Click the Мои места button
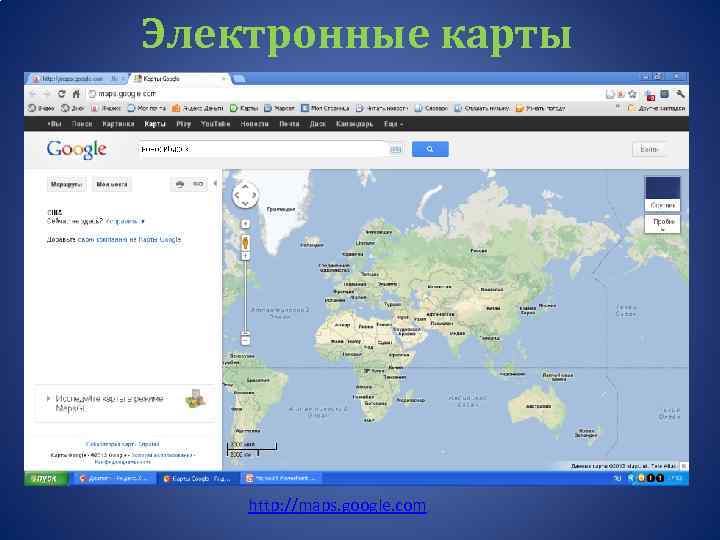The width and height of the screenshot is (720, 540). click(112, 184)
